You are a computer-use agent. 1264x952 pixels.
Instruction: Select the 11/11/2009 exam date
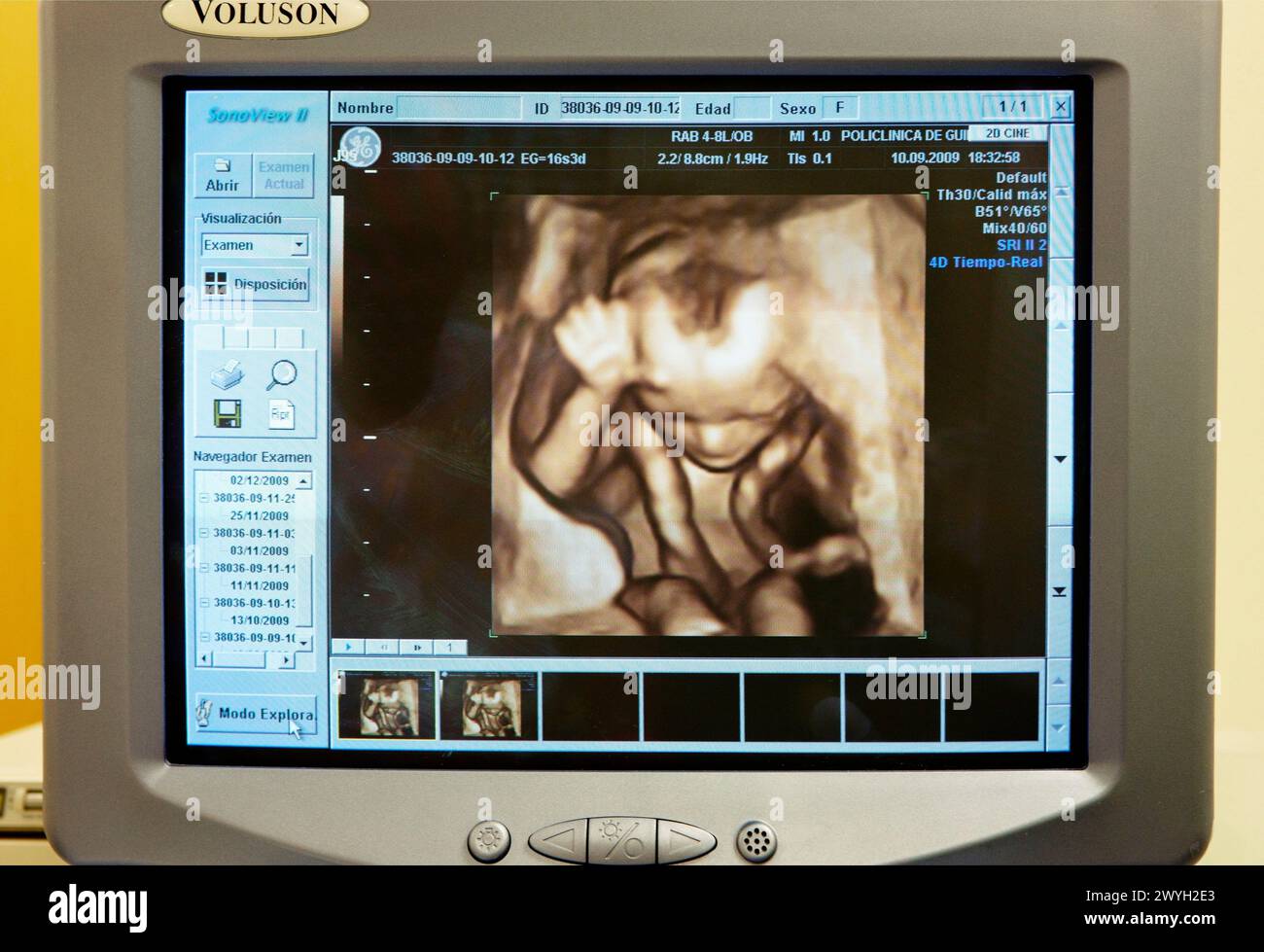click(260, 585)
